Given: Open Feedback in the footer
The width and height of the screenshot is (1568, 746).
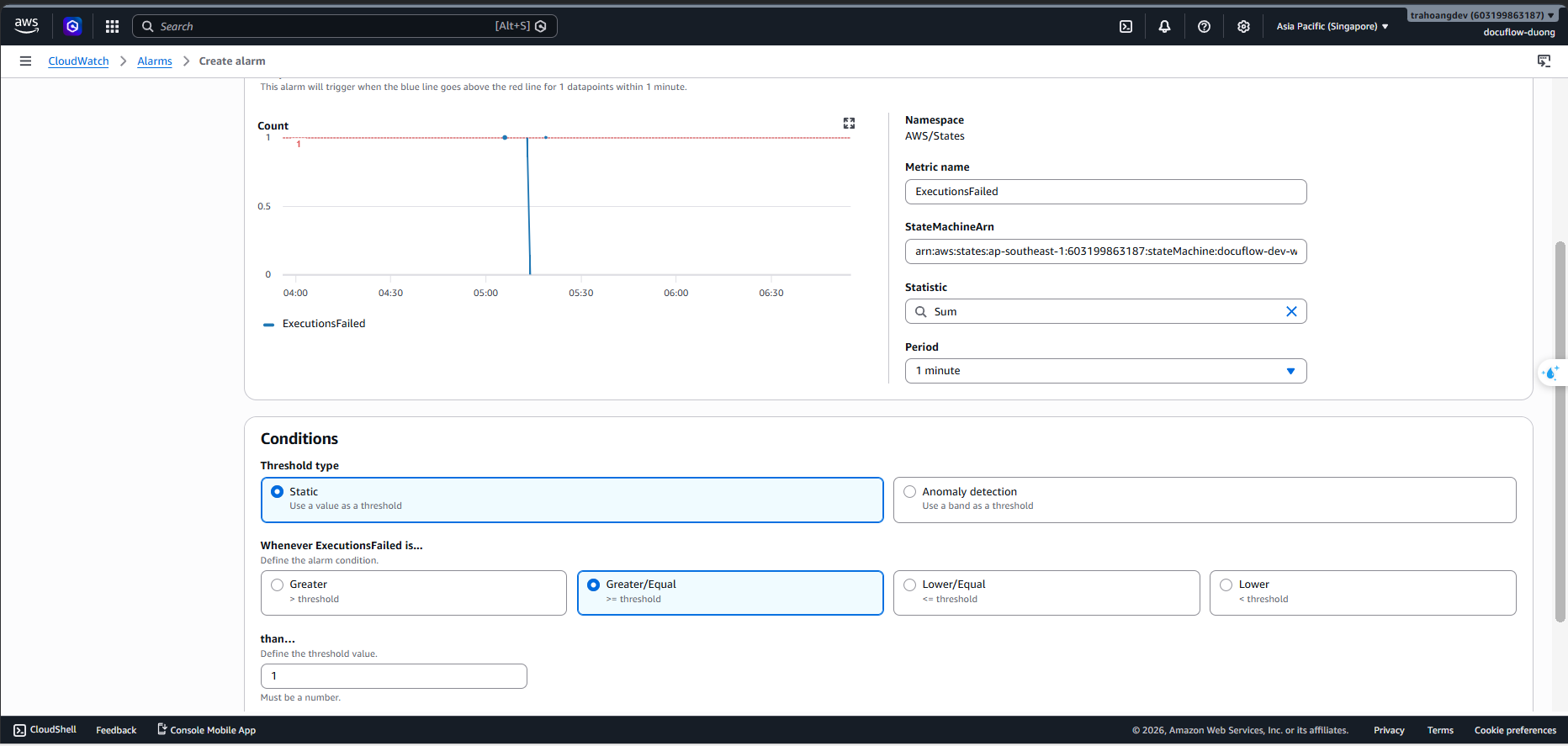Looking at the screenshot, I should (x=116, y=730).
